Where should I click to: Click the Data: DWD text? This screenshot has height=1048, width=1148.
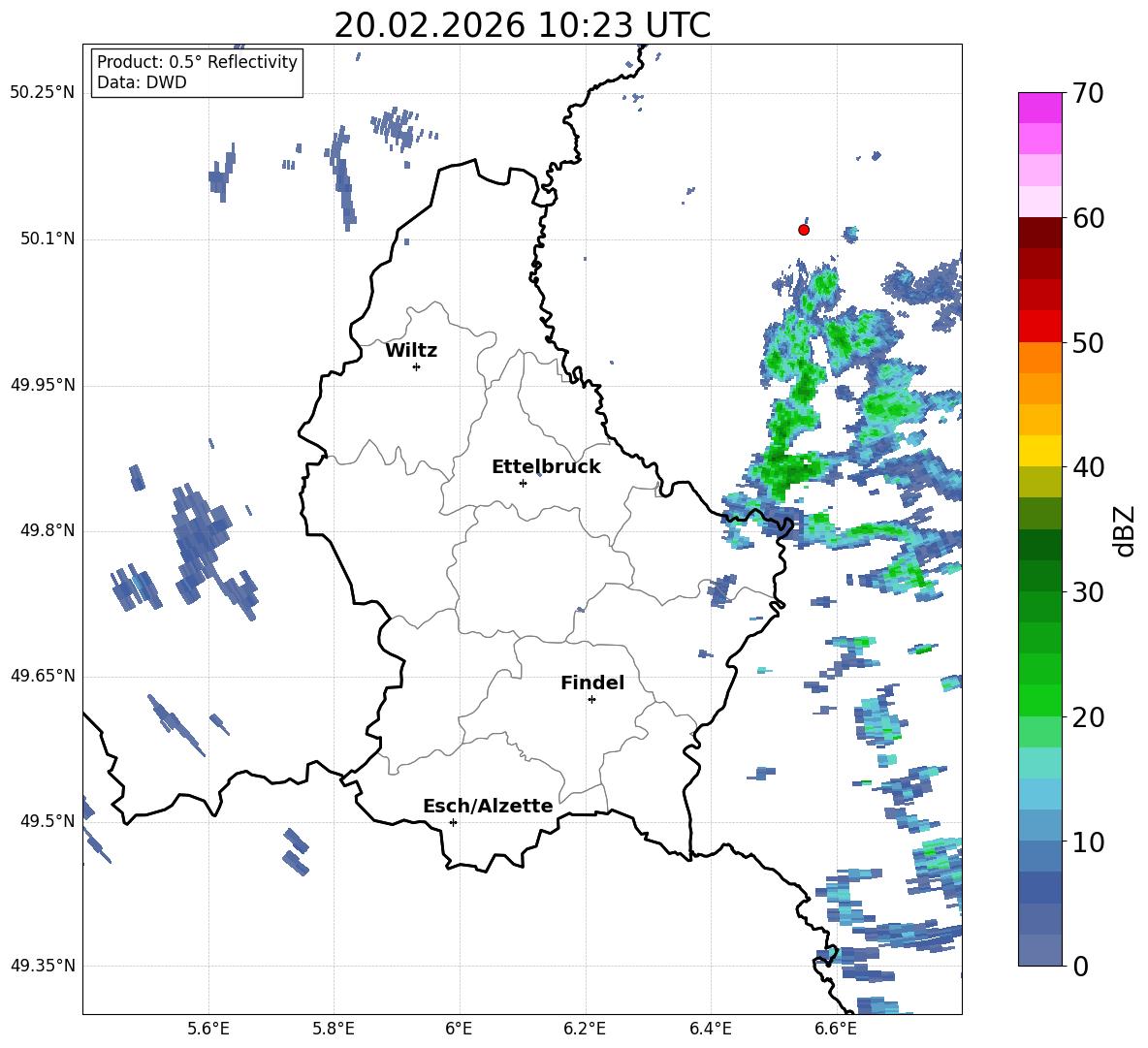(x=142, y=82)
